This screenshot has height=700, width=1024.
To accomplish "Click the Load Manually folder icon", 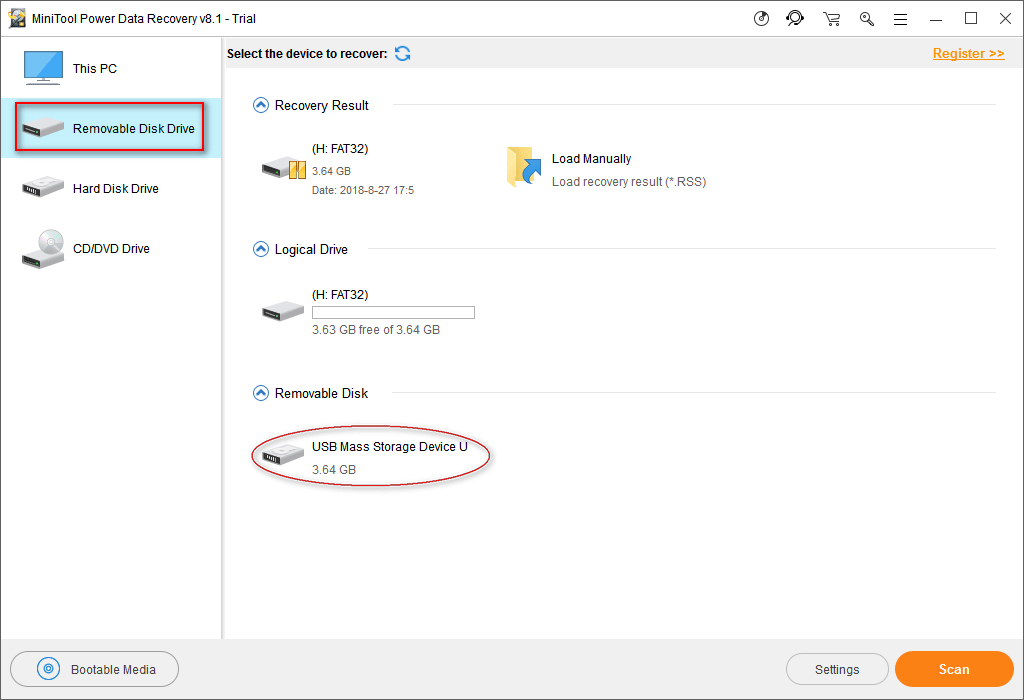I will tap(524, 167).
